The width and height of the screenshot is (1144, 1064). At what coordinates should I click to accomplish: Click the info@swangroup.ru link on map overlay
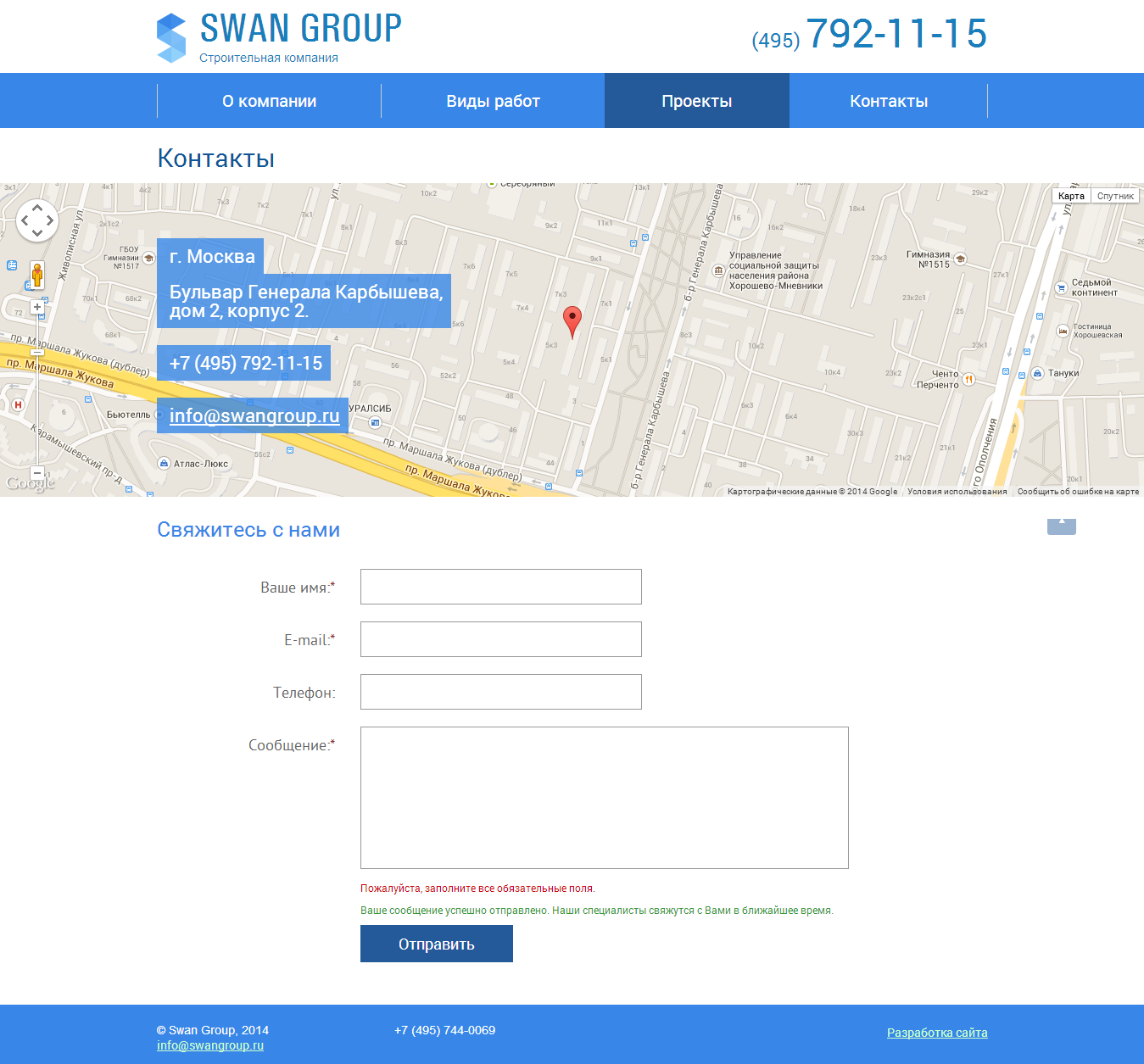(x=254, y=415)
